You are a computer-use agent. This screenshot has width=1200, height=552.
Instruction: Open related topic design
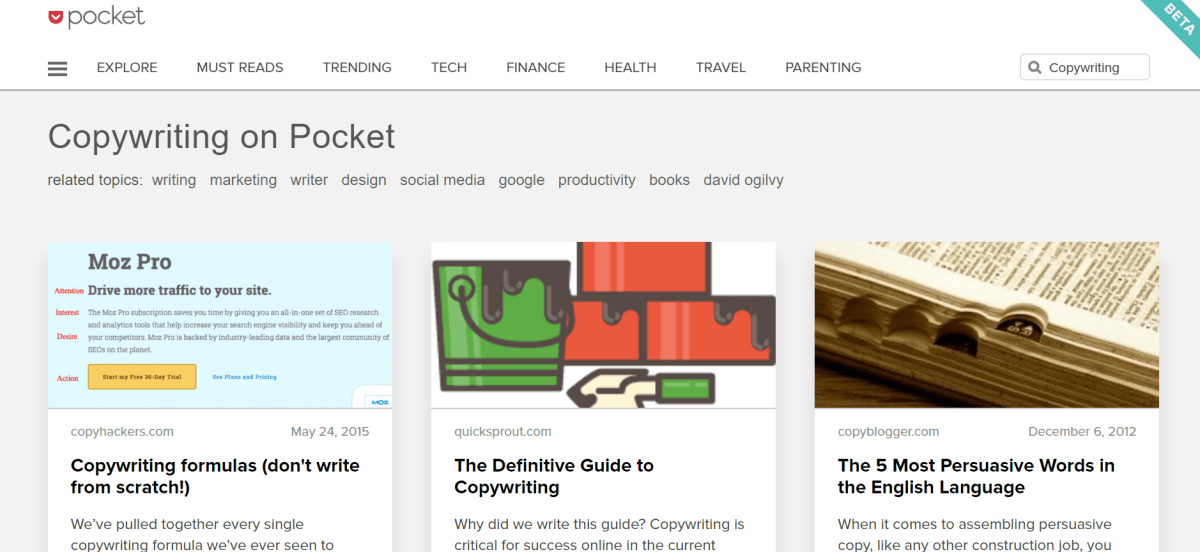(364, 180)
